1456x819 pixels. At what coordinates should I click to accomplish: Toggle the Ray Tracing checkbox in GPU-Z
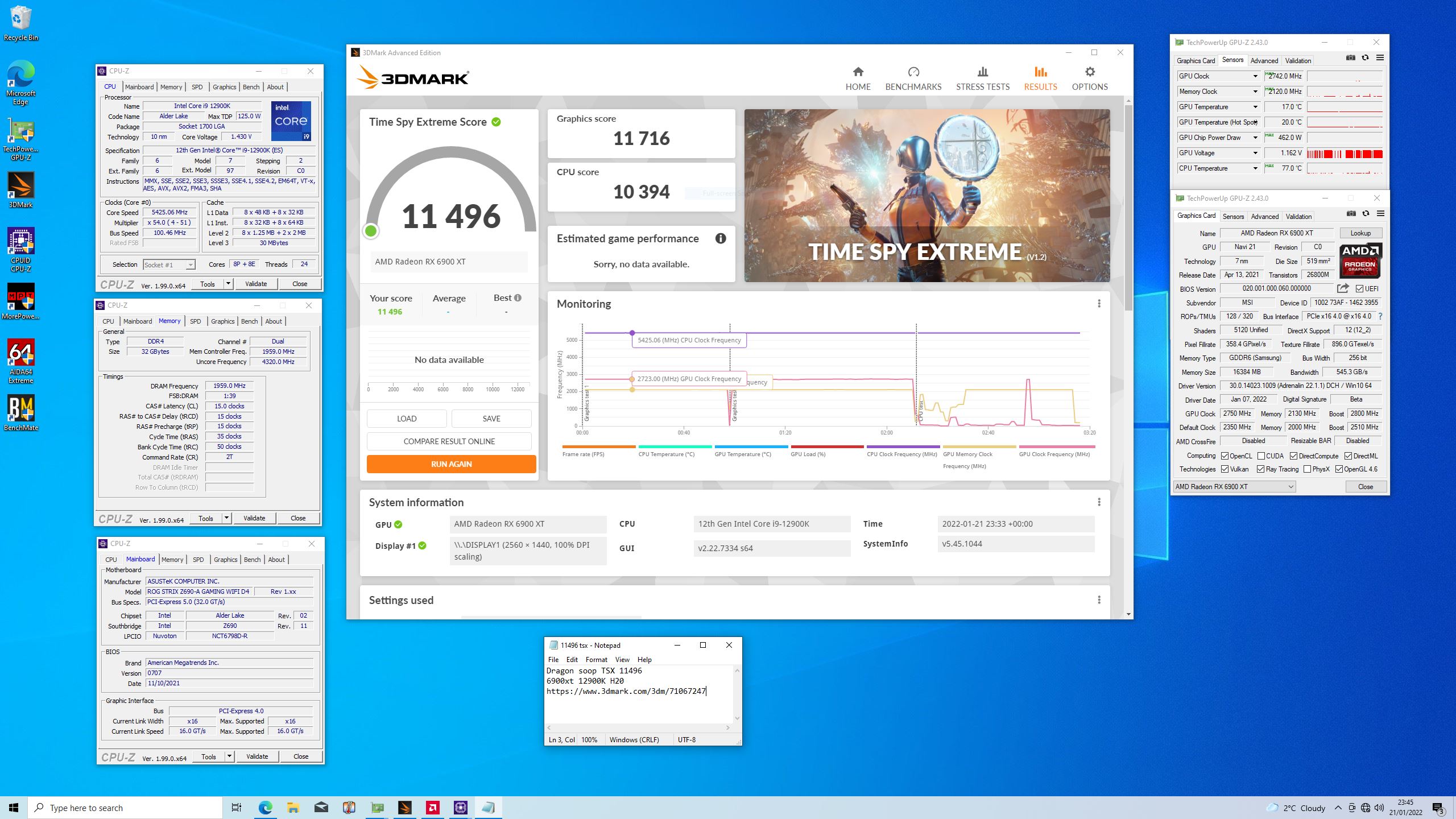tap(1260, 469)
